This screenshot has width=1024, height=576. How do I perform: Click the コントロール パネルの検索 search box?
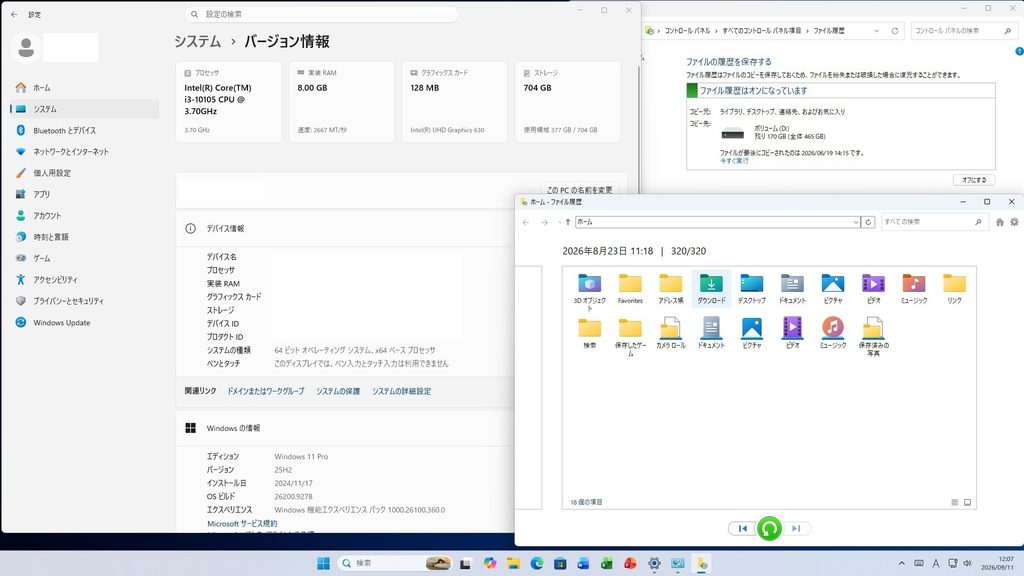963,31
